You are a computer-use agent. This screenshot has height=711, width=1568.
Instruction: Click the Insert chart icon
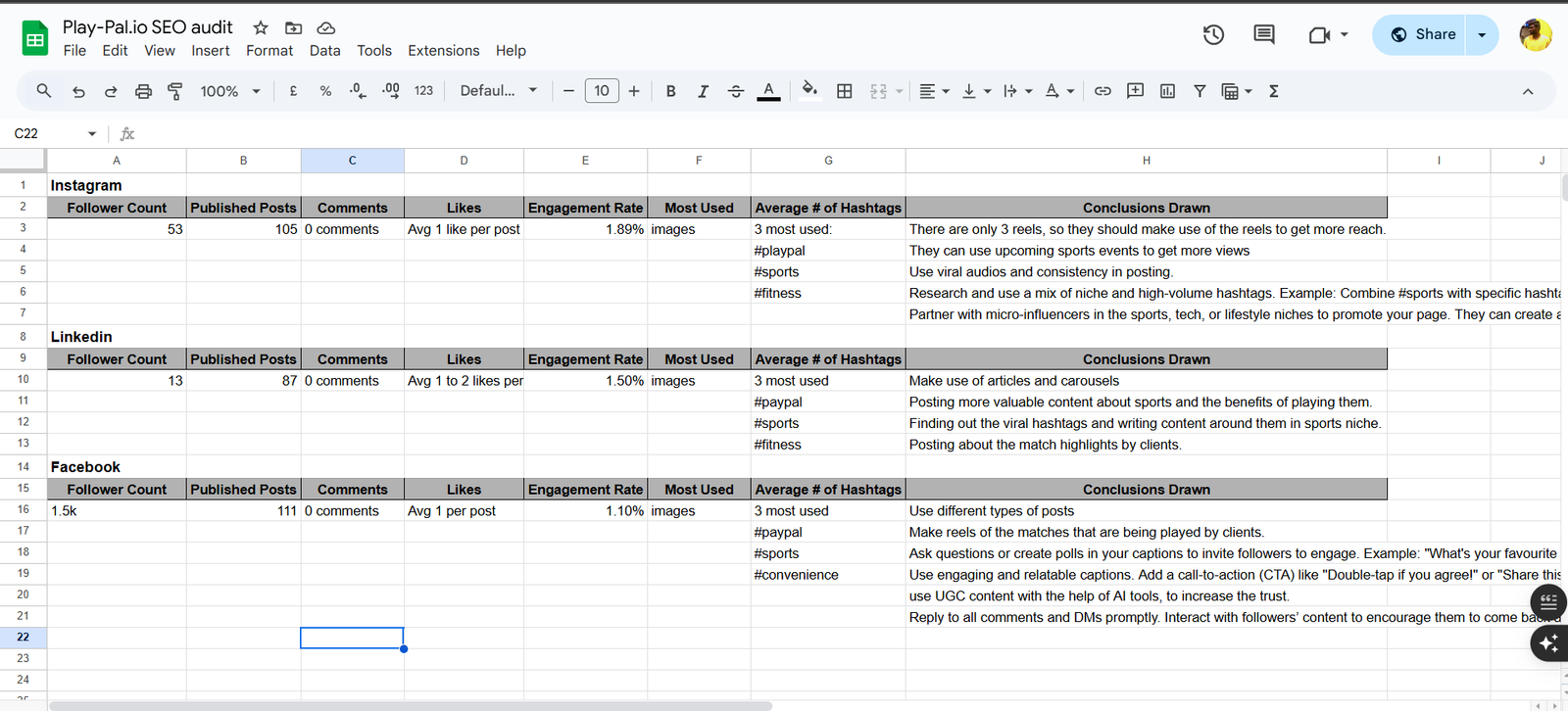click(x=1167, y=91)
